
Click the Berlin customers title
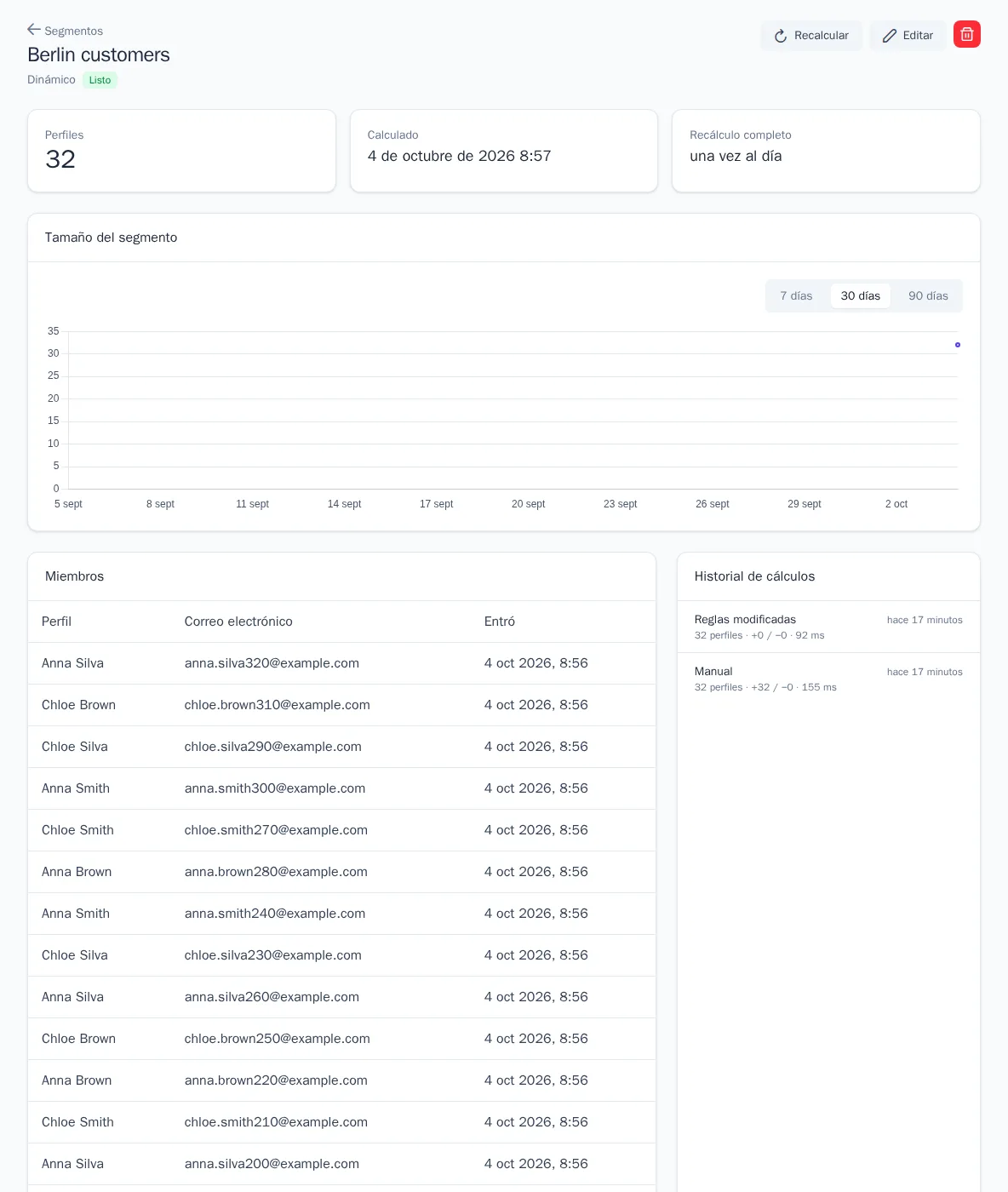click(x=99, y=54)
